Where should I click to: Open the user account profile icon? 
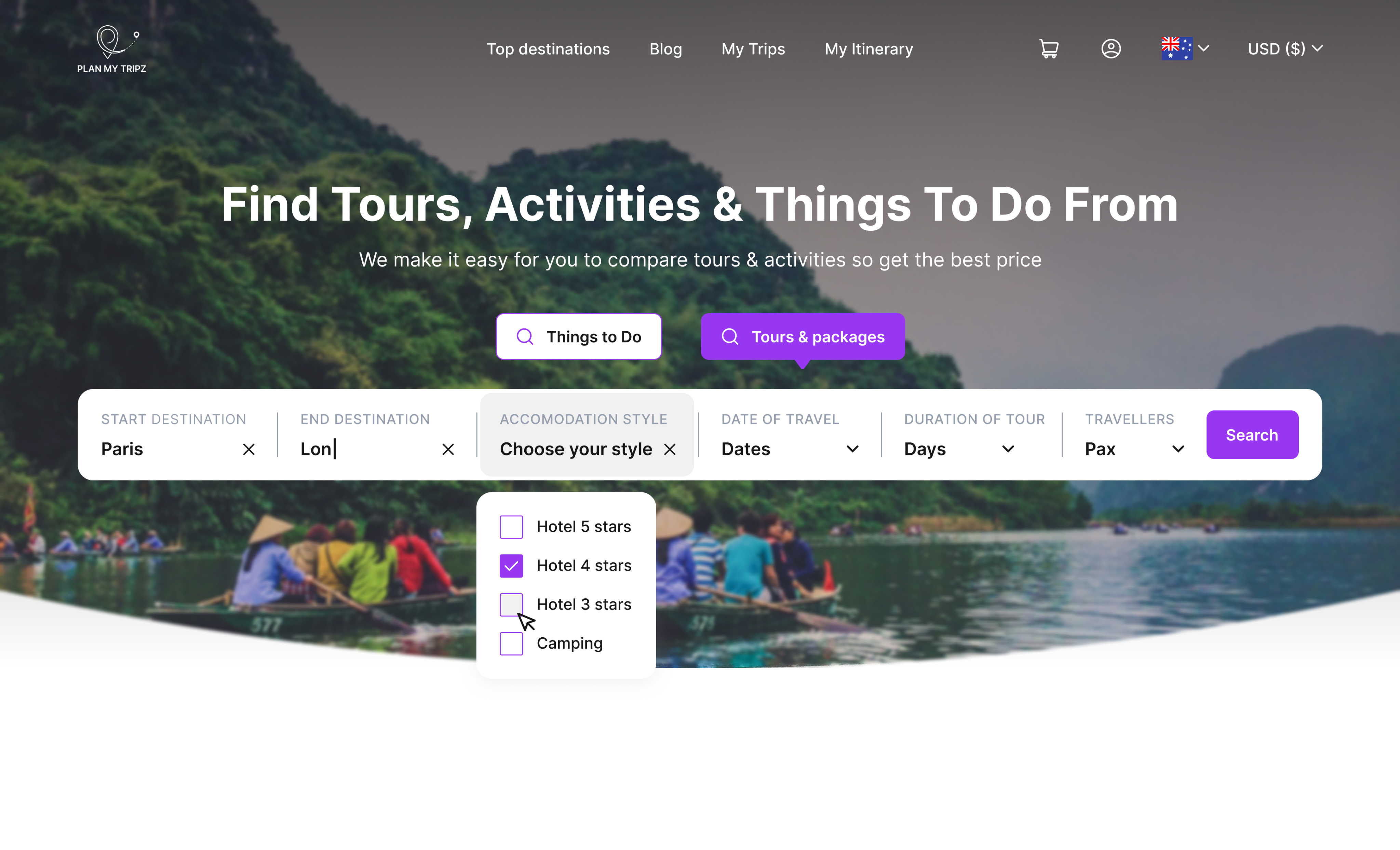coord(1111,49)
